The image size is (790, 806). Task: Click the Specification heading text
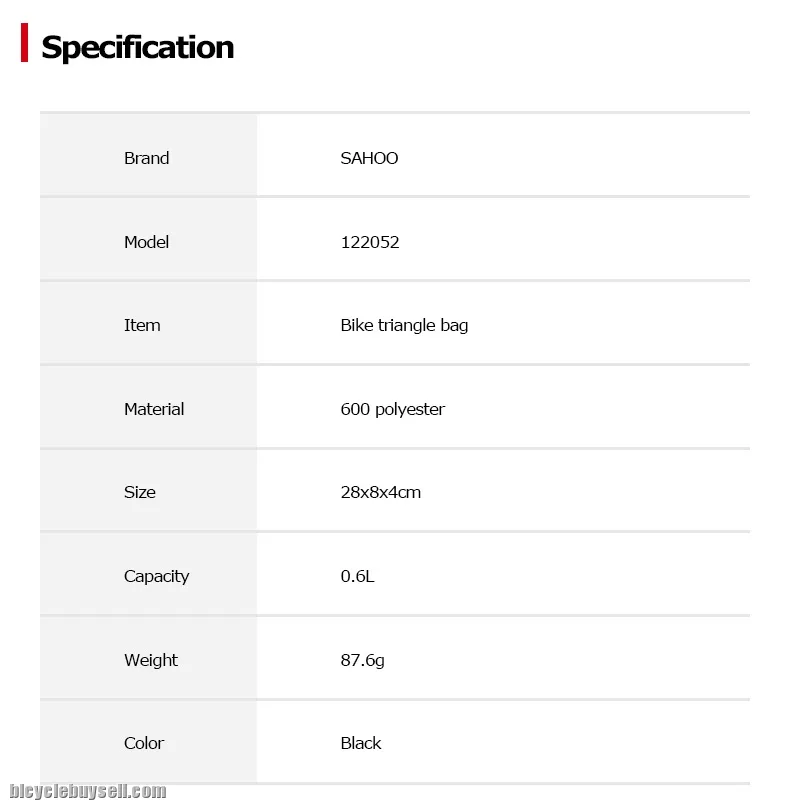(x=137, y=47)
